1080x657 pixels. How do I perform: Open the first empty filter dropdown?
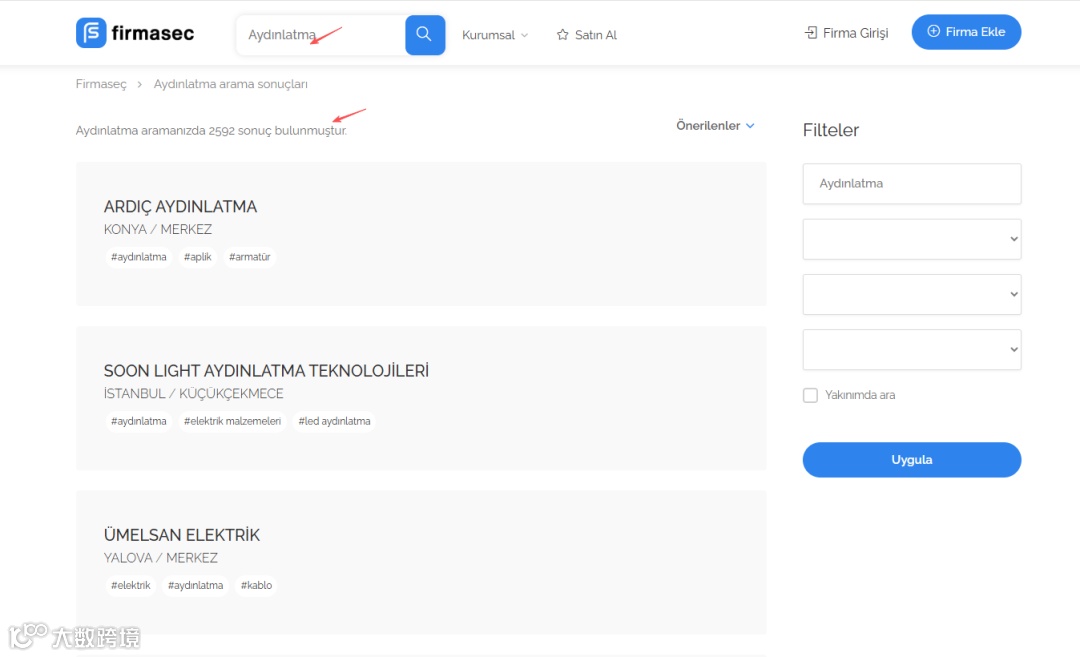coord(911,239)
